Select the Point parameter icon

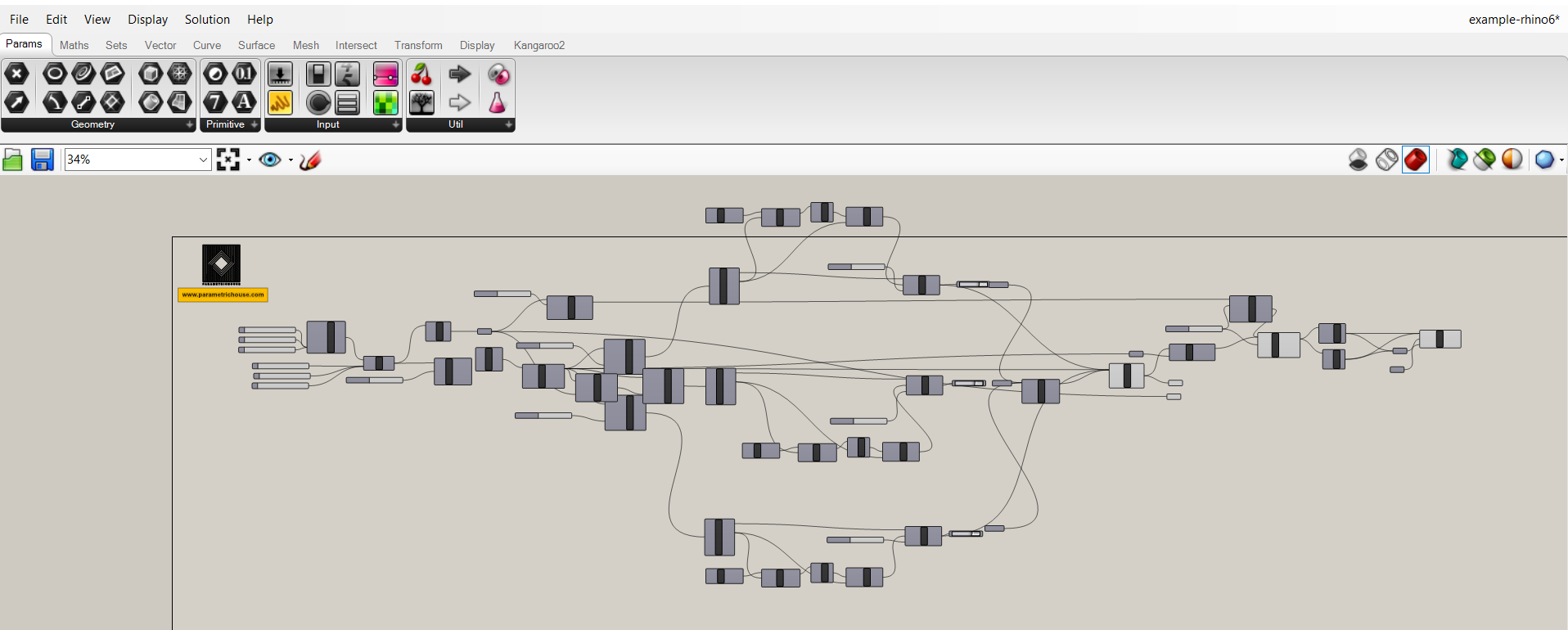tap(16, 74)
